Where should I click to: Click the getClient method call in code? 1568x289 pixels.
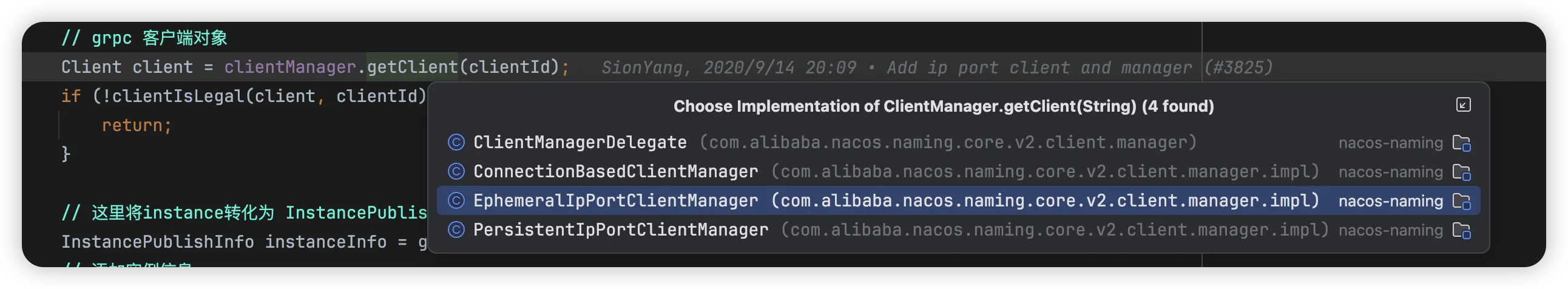[x=412, y=67]
